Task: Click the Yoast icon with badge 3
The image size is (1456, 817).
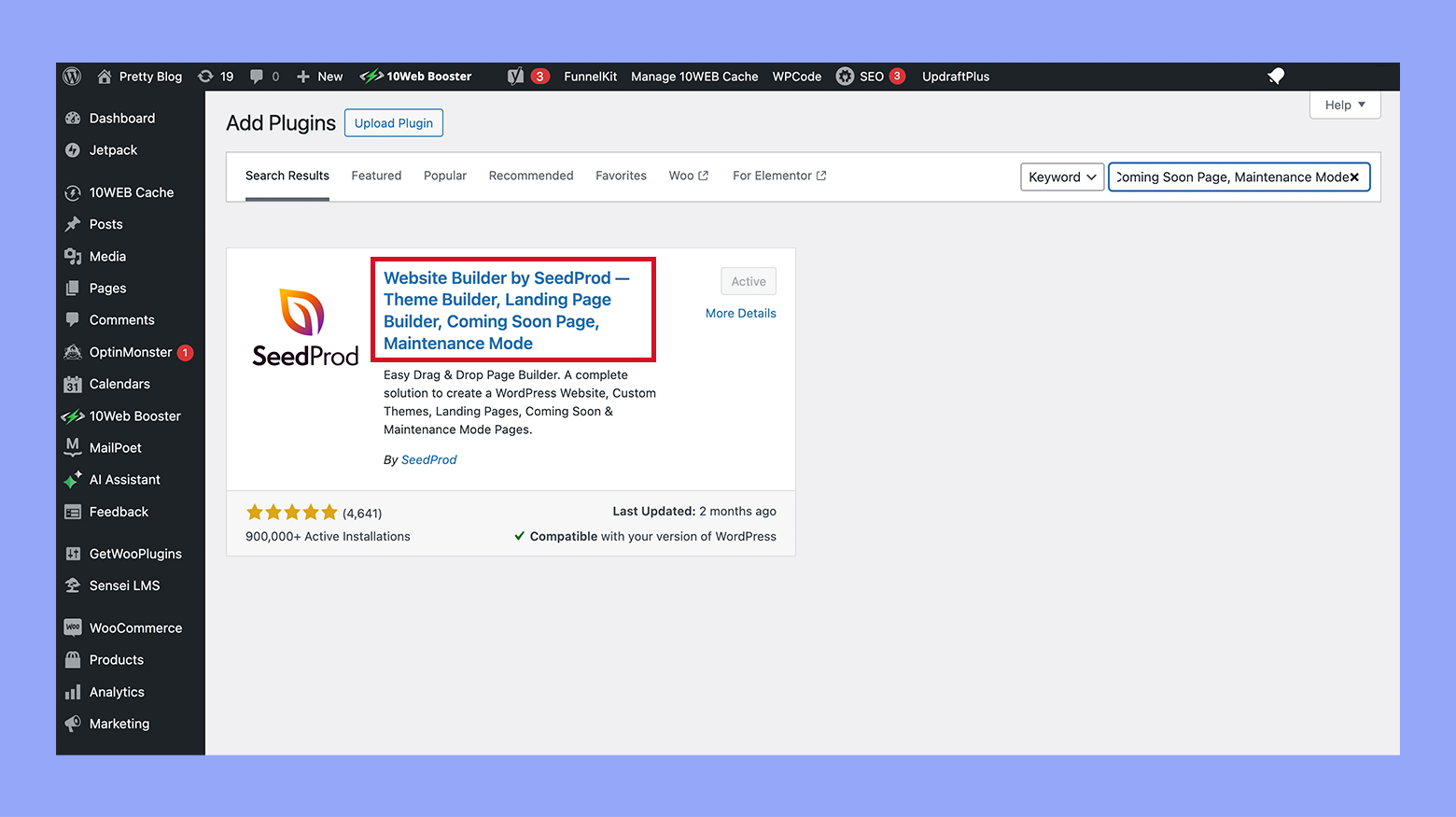Action: coord(516,77)
